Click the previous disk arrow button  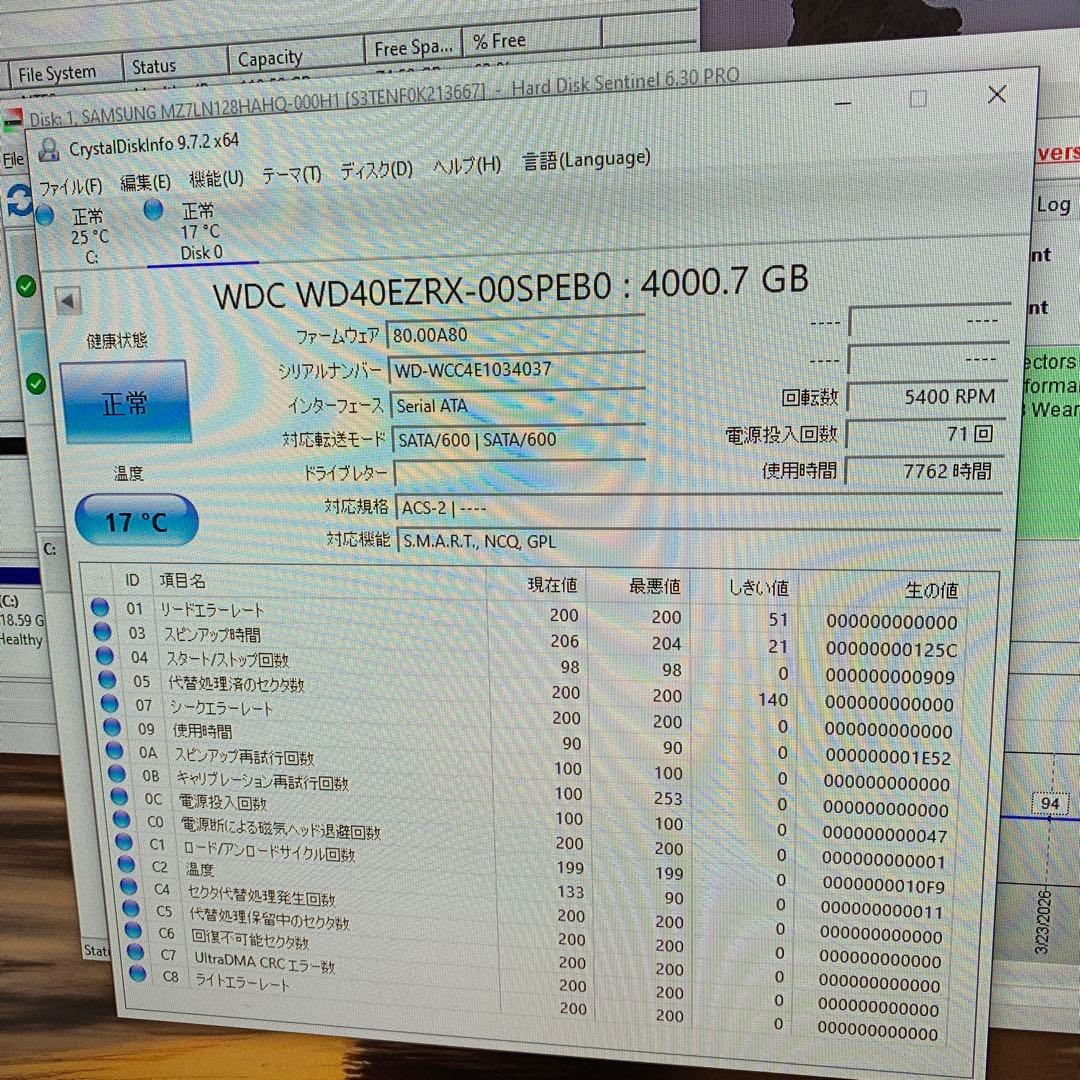[x=68, y=301]
